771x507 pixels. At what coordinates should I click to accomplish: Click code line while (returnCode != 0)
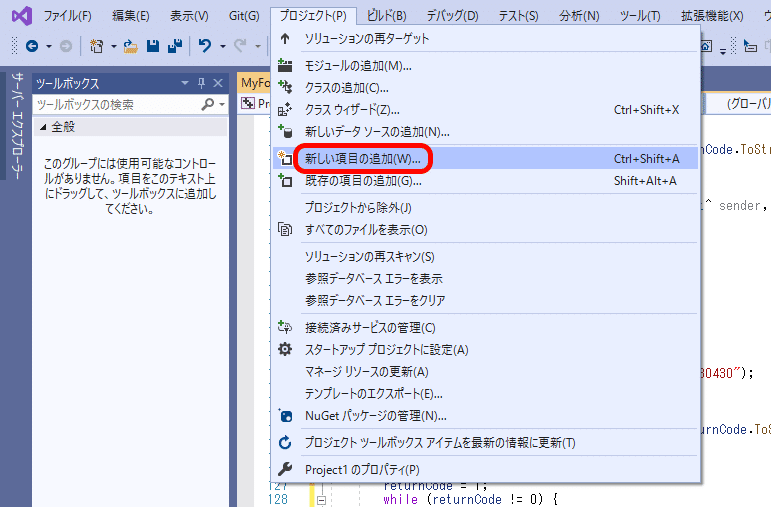tap(471, 500)
